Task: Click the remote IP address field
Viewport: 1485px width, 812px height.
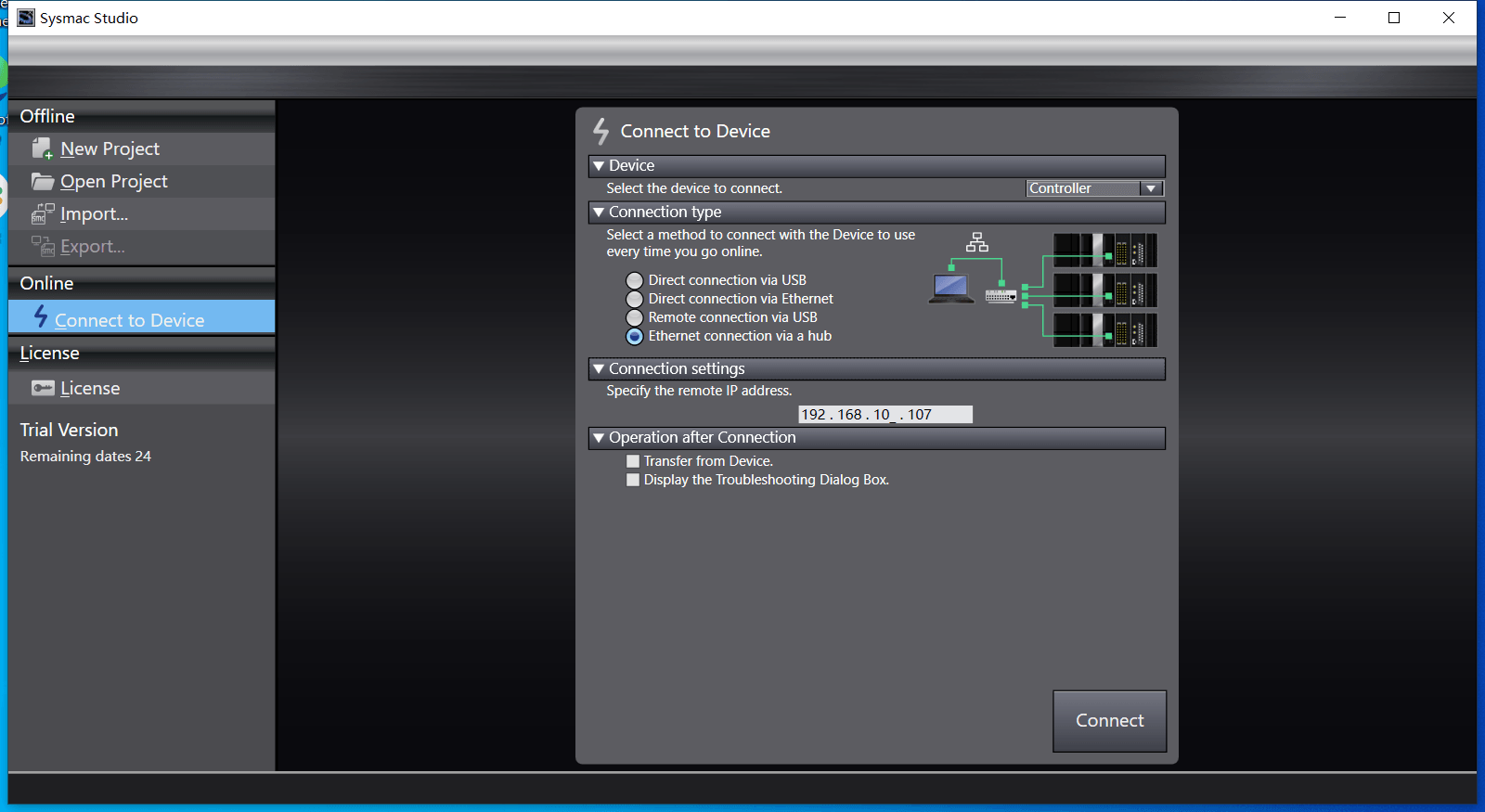Action: point(885,415)
